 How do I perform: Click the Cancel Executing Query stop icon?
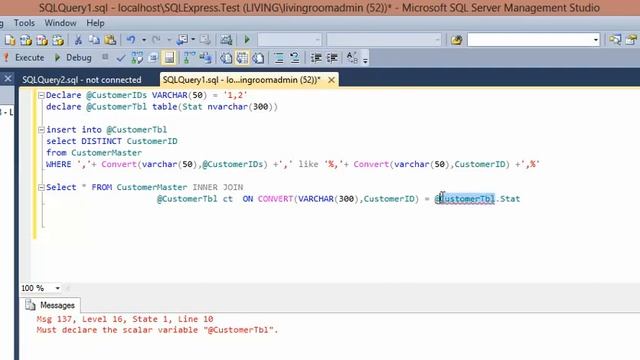pyautogui.click(x=105, y=58)
